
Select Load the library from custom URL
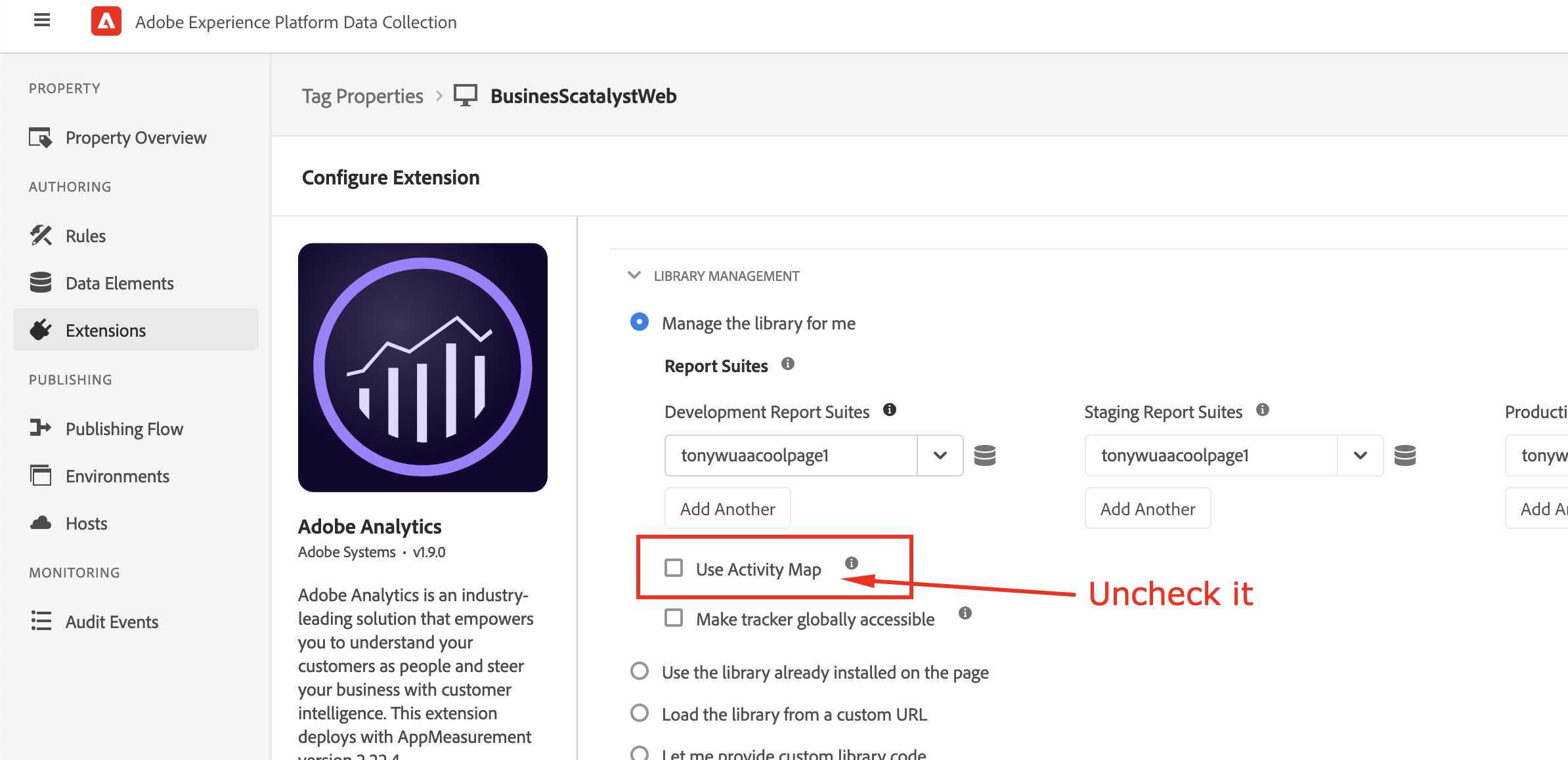(x=640, y=713)
